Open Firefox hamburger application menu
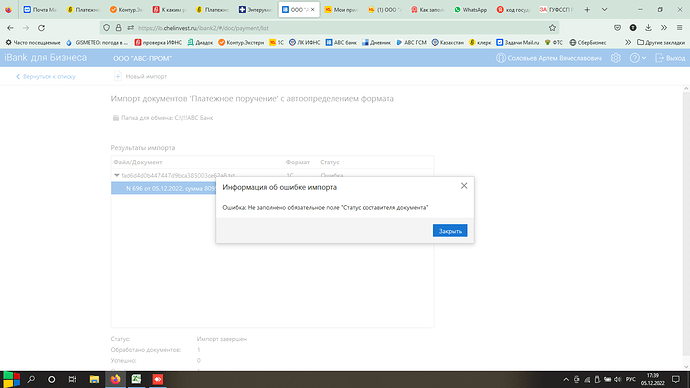The image size is (690, 388). 679,28
